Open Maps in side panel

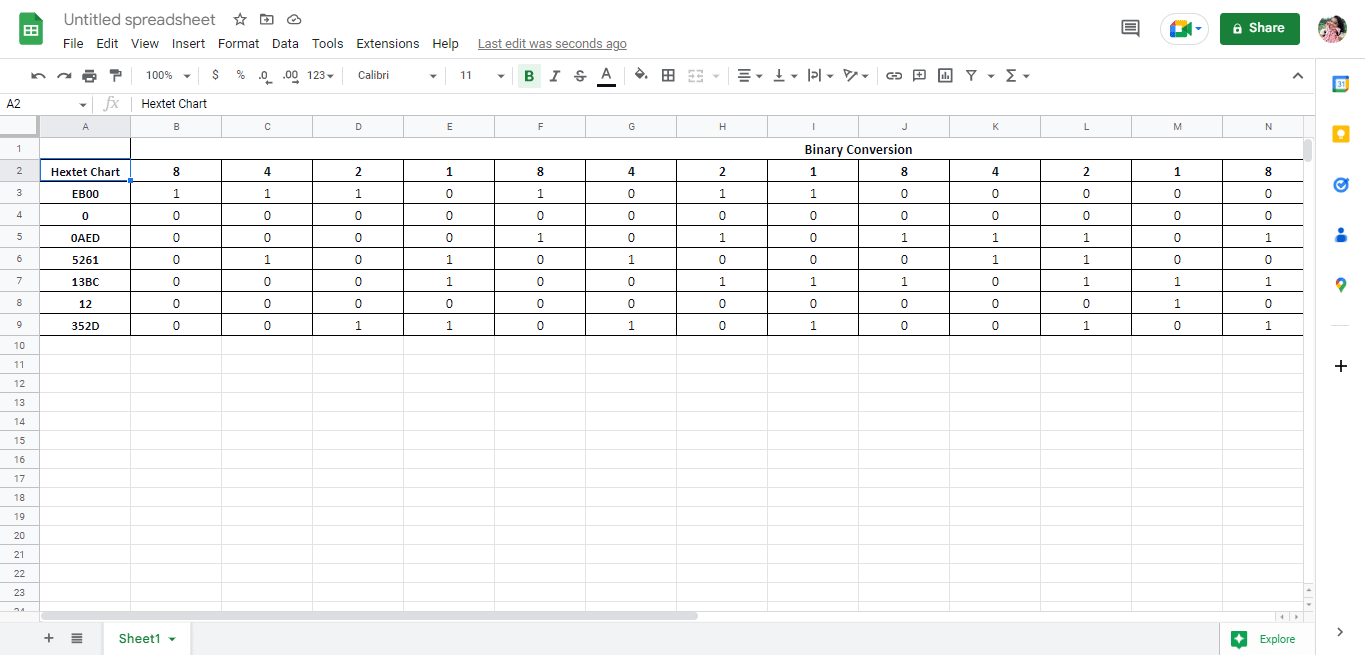pos(1341,285)
